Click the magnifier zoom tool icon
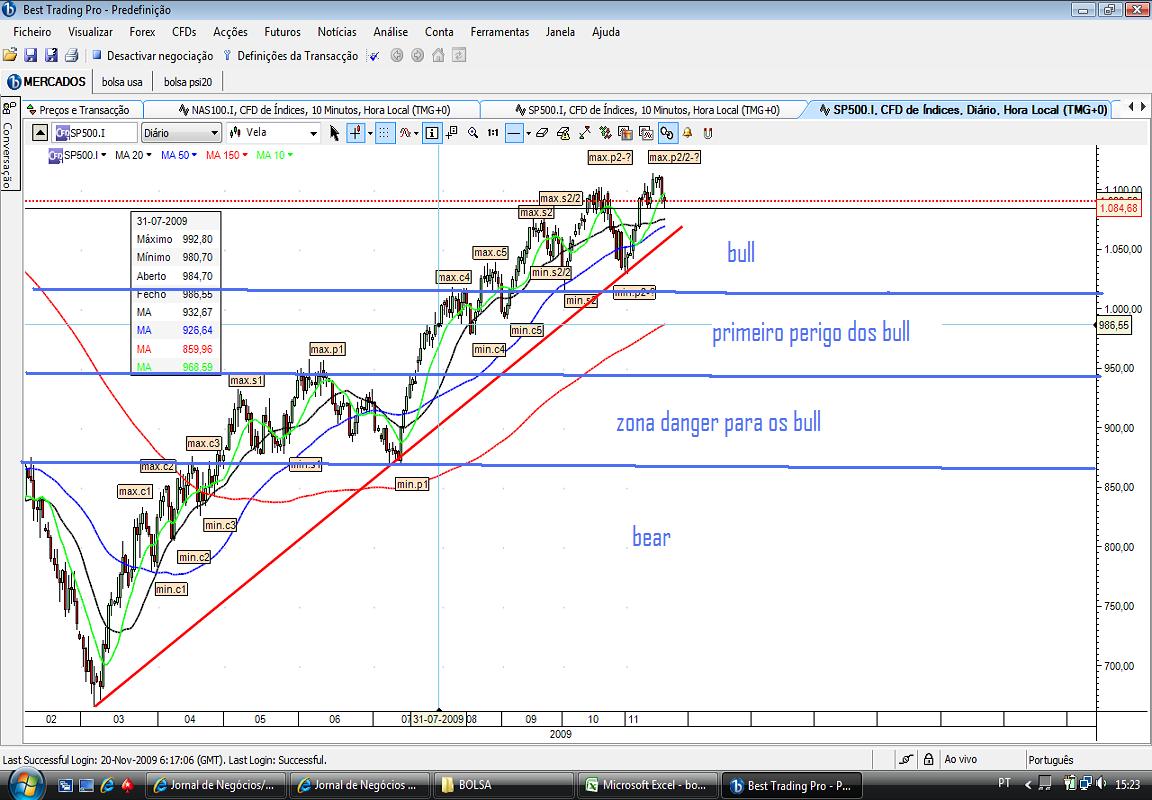This screenshot has height=800, width=1152. pos(472,133)
